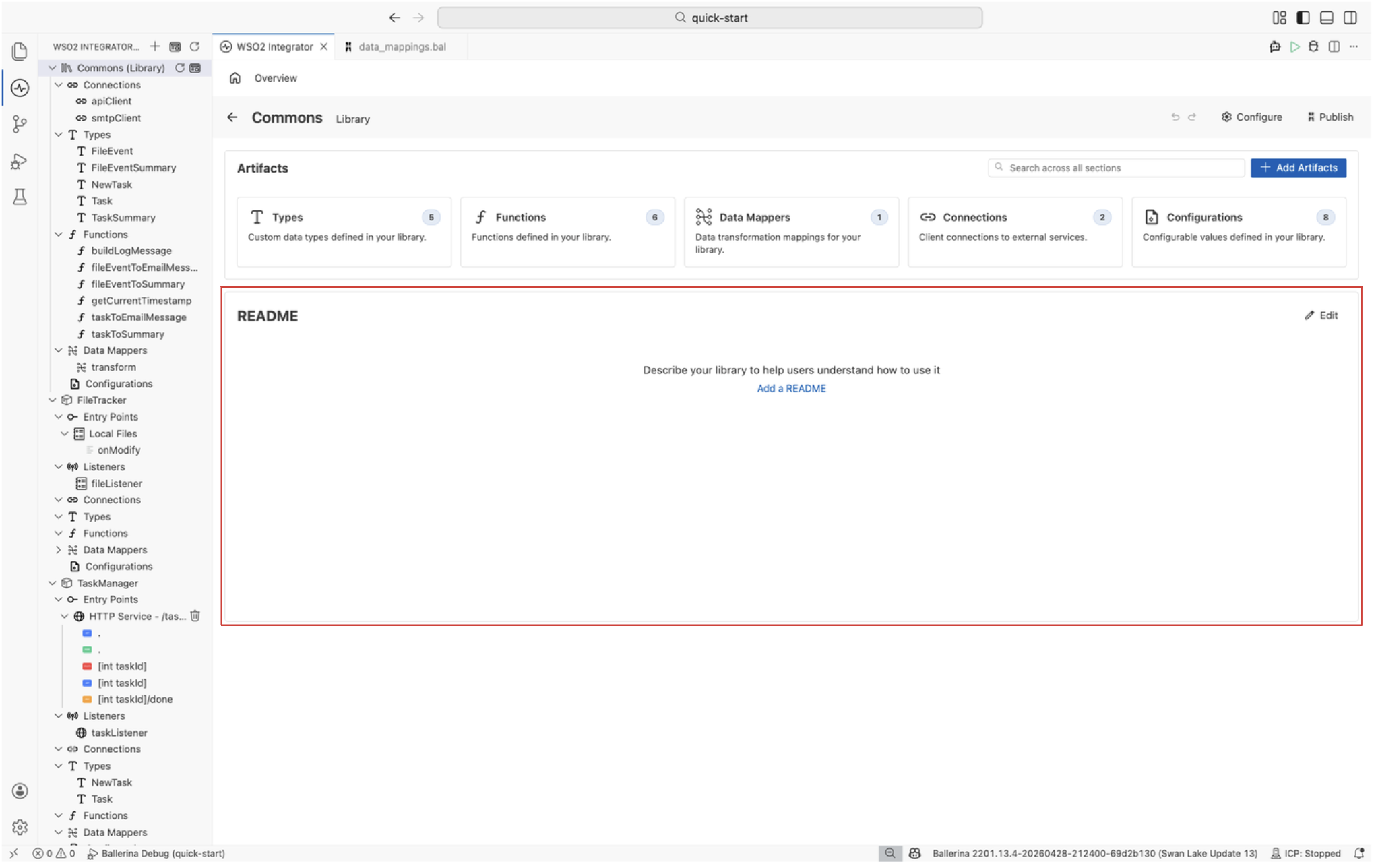Collapse the TaskManager project node
Image resolution: width=1376 pixels, height=868 pixels.
53,584
